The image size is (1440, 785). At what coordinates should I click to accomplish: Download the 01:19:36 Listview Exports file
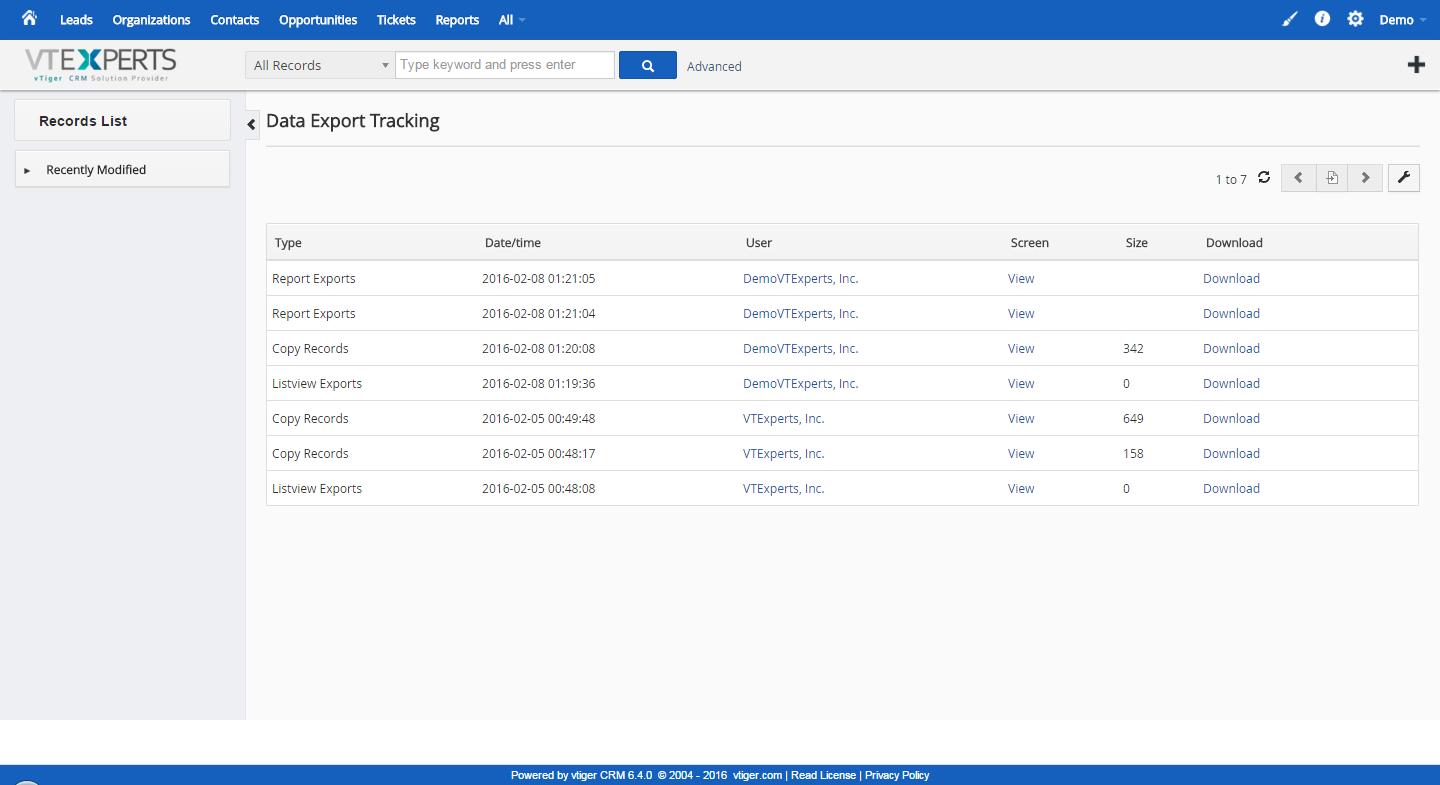click(x=1231, y=384)
